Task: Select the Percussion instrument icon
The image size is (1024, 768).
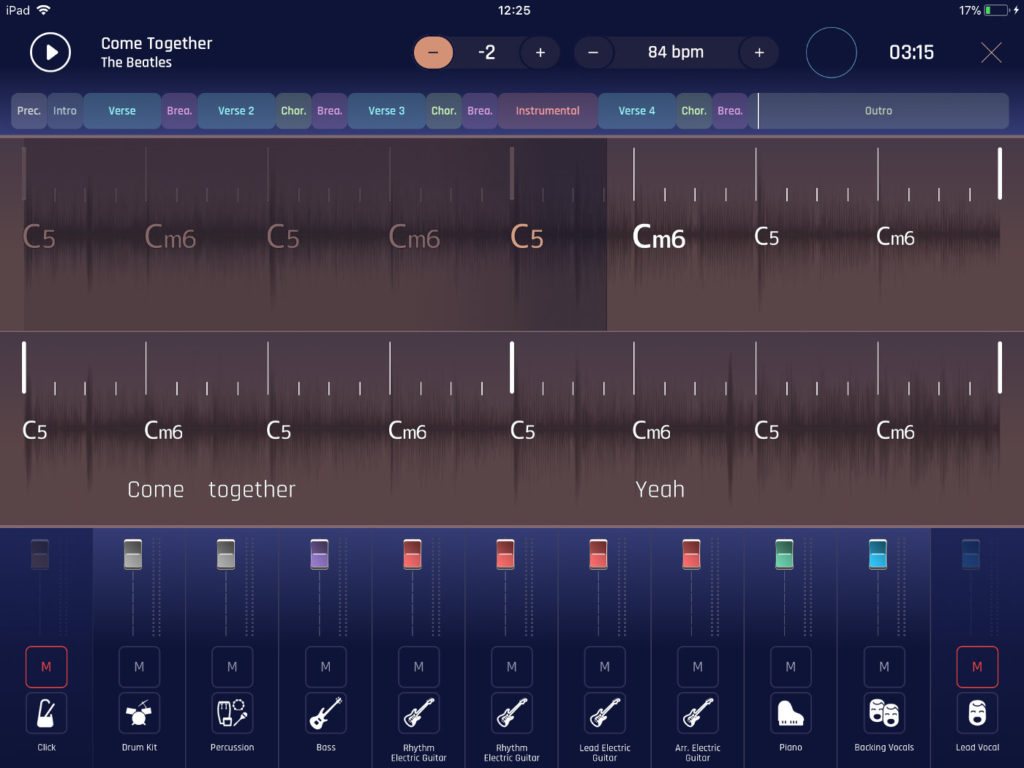Action: 232,713
